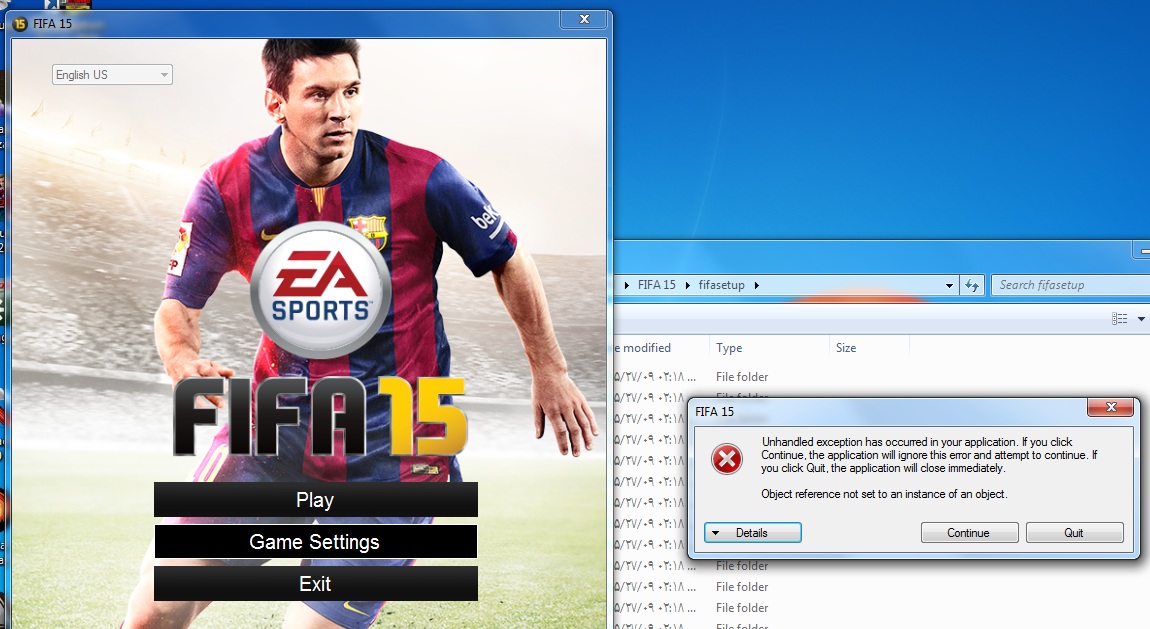Select the first File folder row
1150x629 pixels.
click(x=882, y=377)
